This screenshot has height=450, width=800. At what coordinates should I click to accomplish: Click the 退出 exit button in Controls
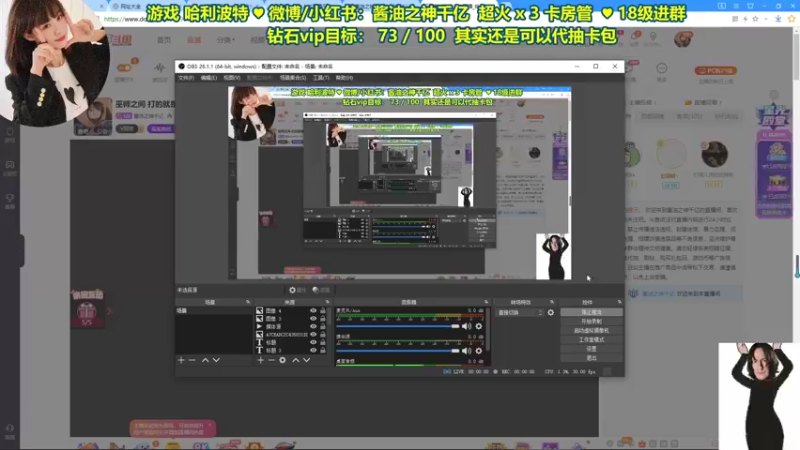[x=591, y=358]
